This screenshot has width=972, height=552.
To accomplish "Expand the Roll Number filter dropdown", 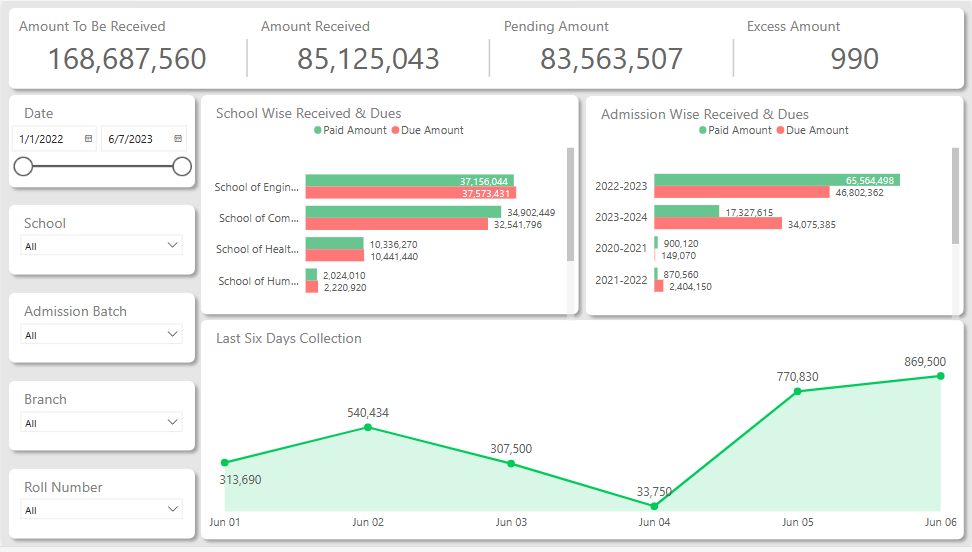I will pos(172,510).
